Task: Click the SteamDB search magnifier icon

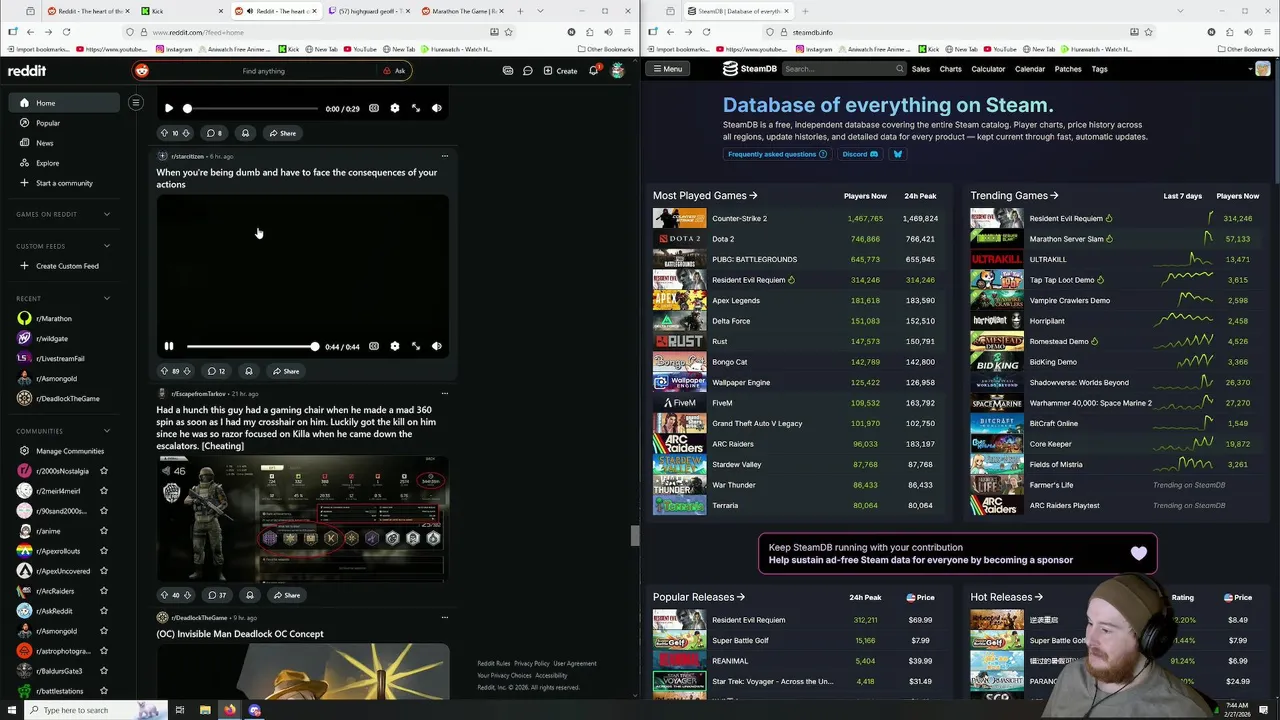Action: (x=900, y=69)
